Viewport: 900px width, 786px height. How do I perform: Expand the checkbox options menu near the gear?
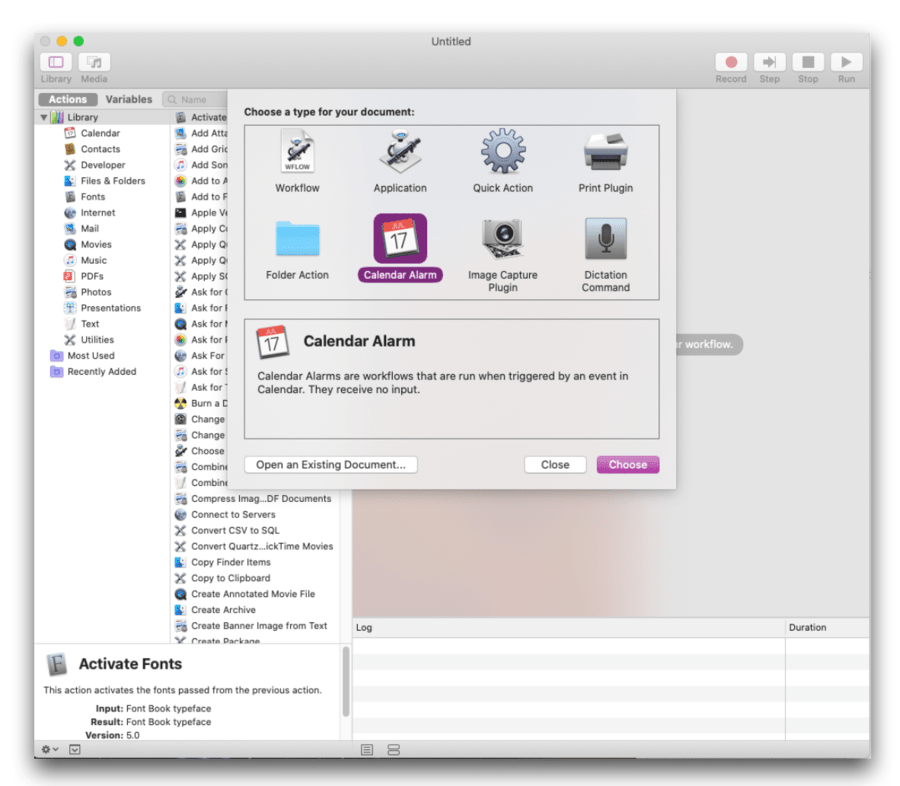tap(75, 749)
